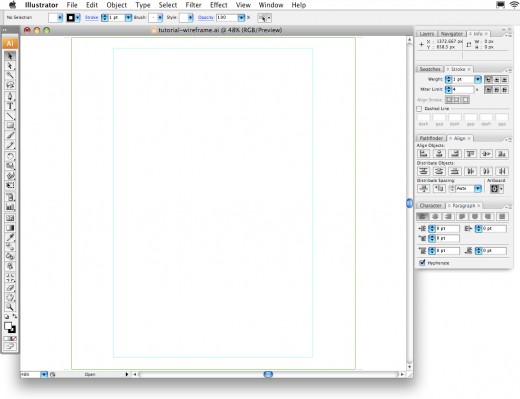Set projecting cap in Stroke panel
520x399 pixels.
pos(505,79)
